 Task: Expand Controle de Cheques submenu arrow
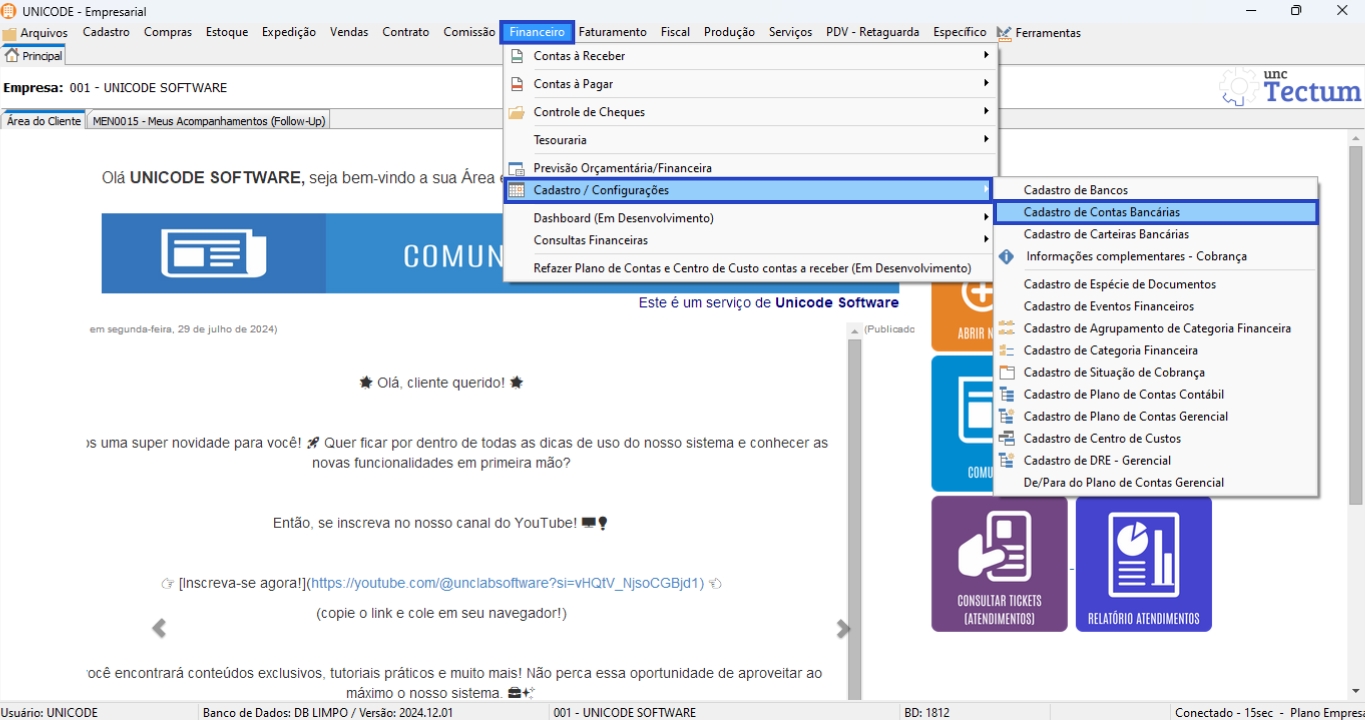986,112
